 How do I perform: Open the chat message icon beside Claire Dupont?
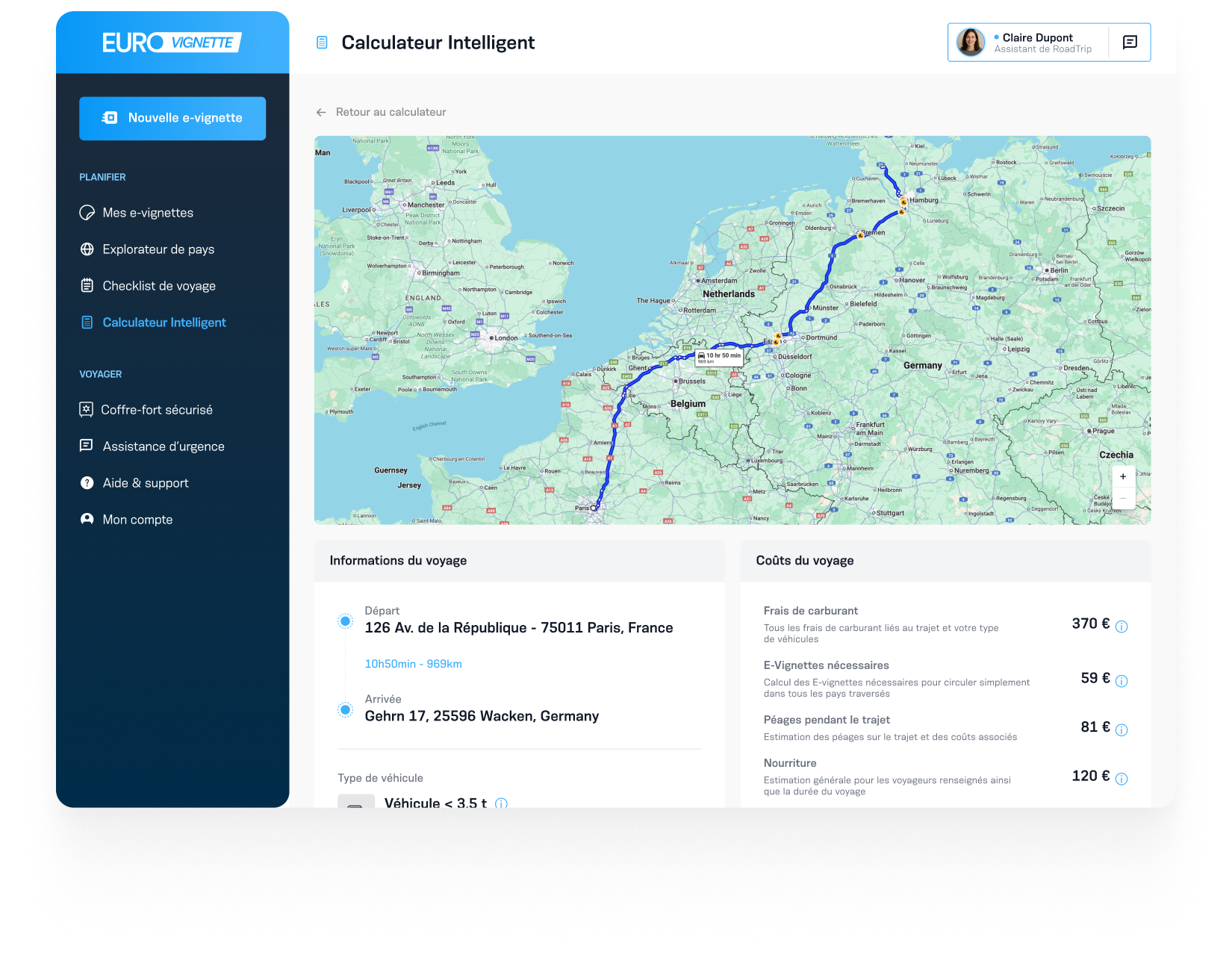tap(1130, 43)
